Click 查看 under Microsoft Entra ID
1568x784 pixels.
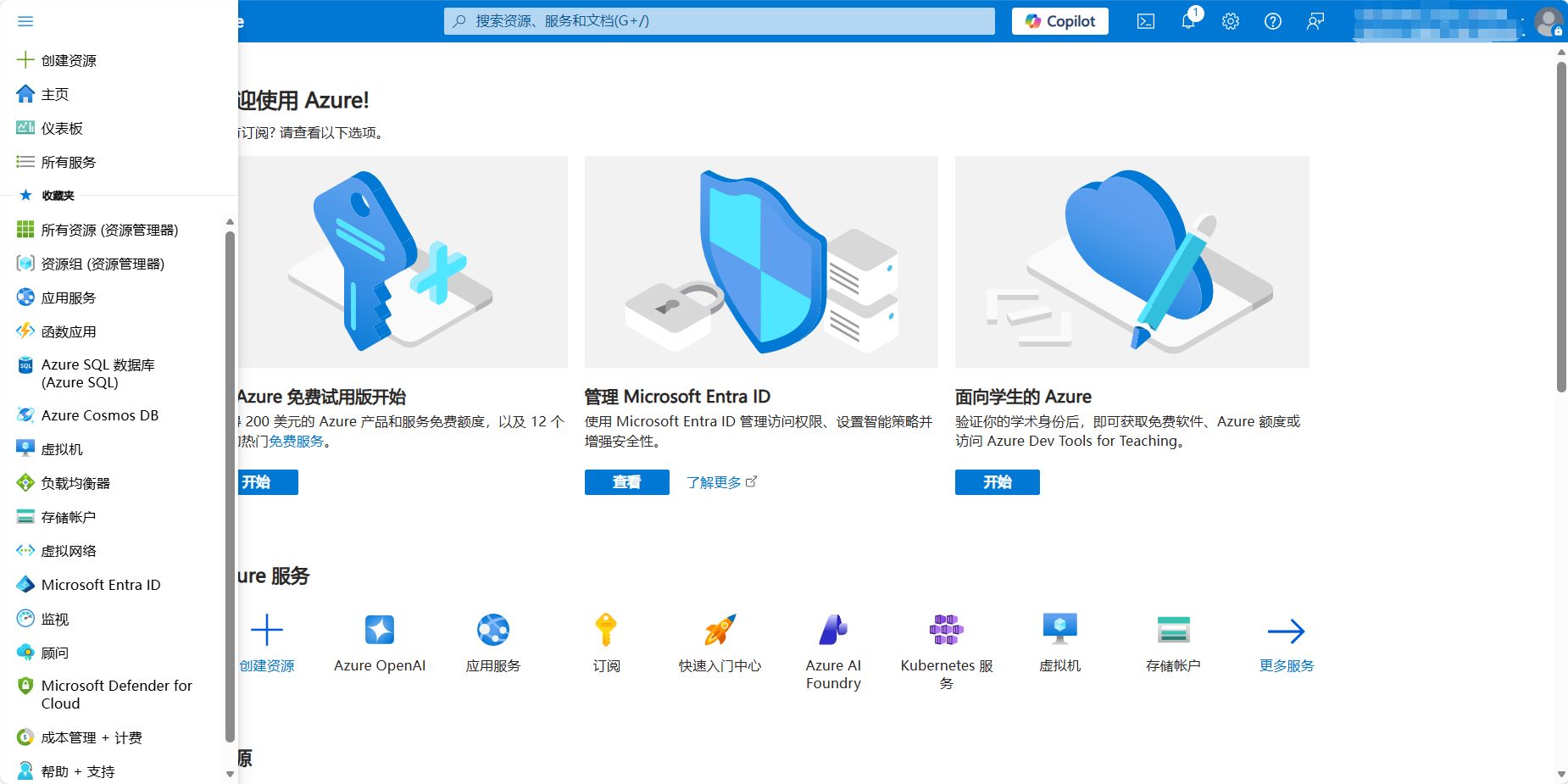626,482
